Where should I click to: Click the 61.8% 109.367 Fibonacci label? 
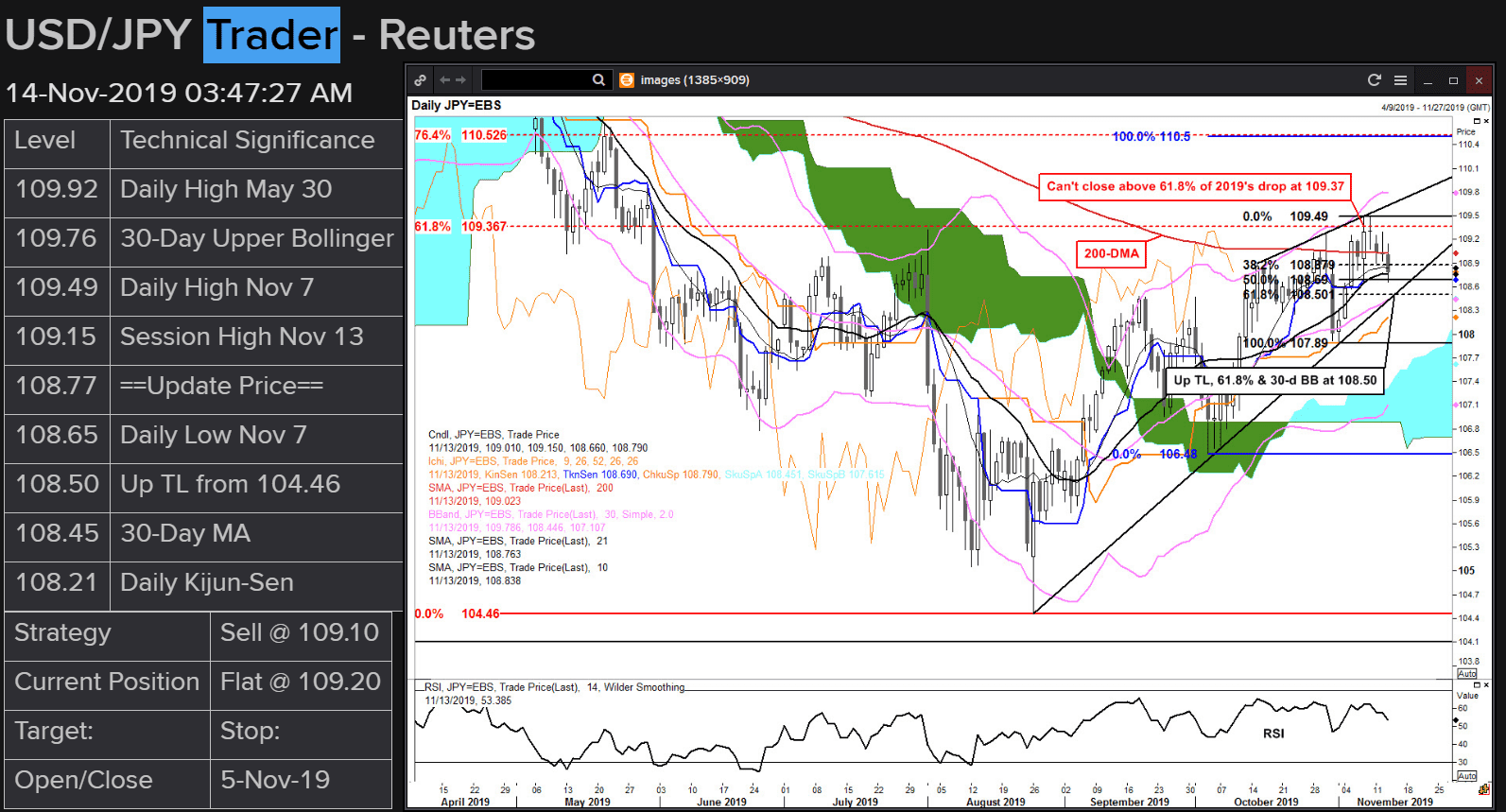pyautogui.click(x=460, y=227)
